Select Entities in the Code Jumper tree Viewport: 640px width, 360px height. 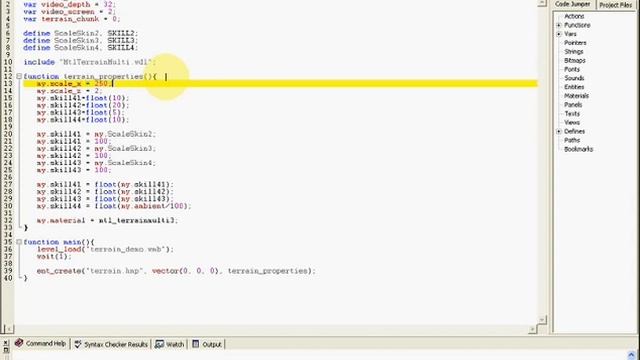[574, 87]
